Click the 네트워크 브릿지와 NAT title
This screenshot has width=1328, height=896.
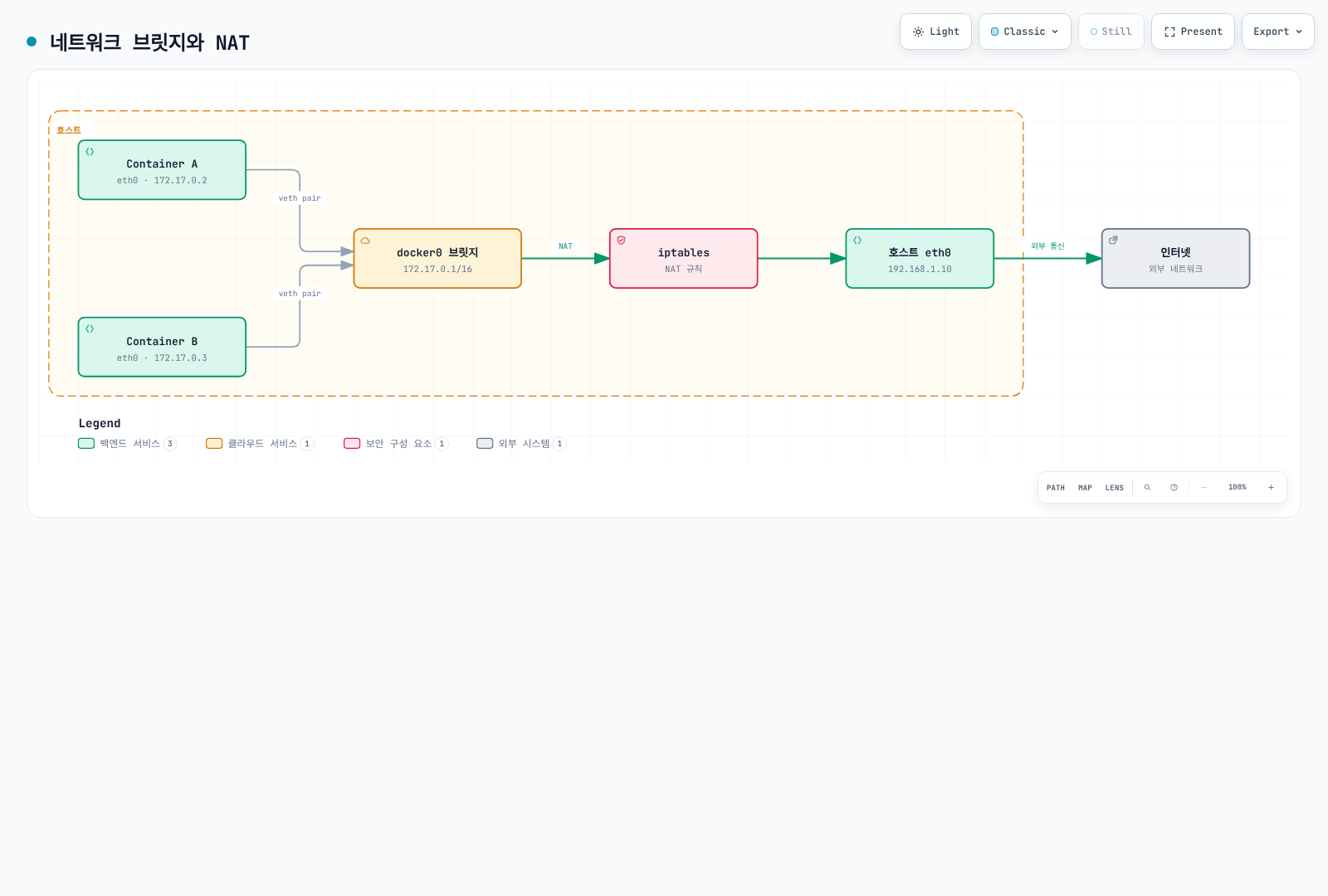149,42
